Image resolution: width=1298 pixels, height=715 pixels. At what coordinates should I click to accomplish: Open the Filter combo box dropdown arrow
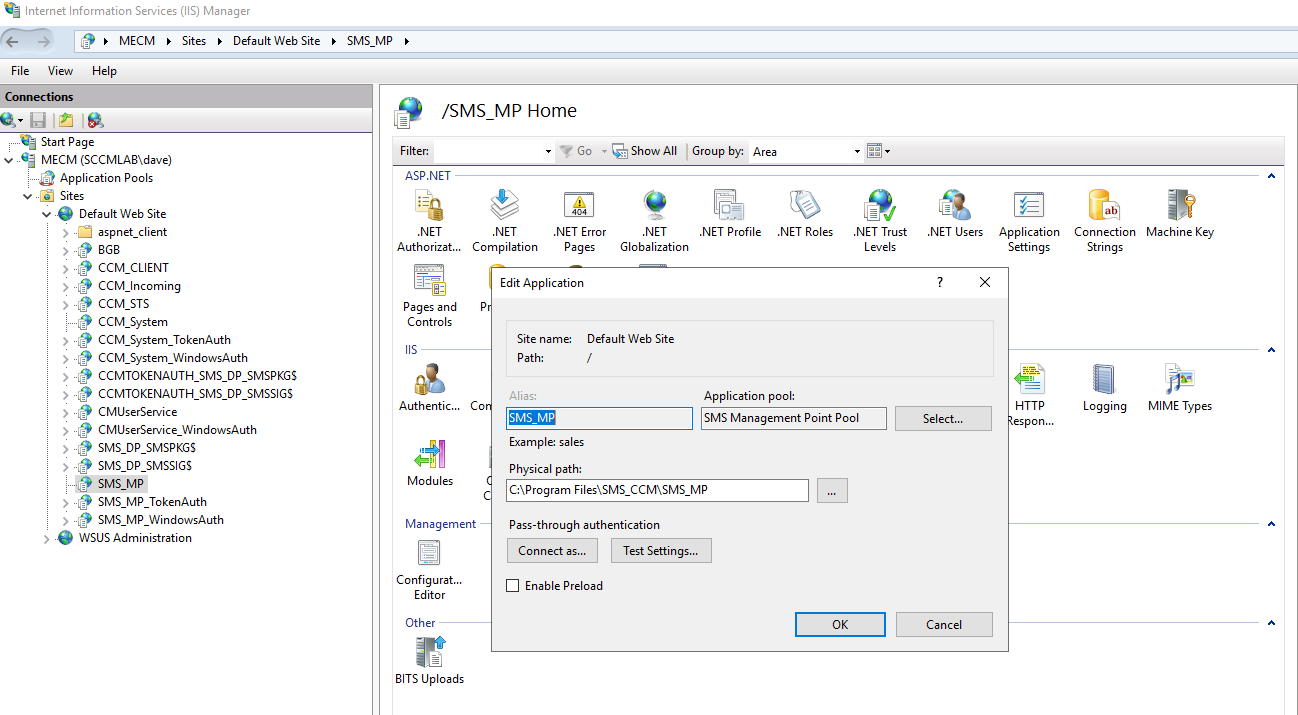point(548,152)
